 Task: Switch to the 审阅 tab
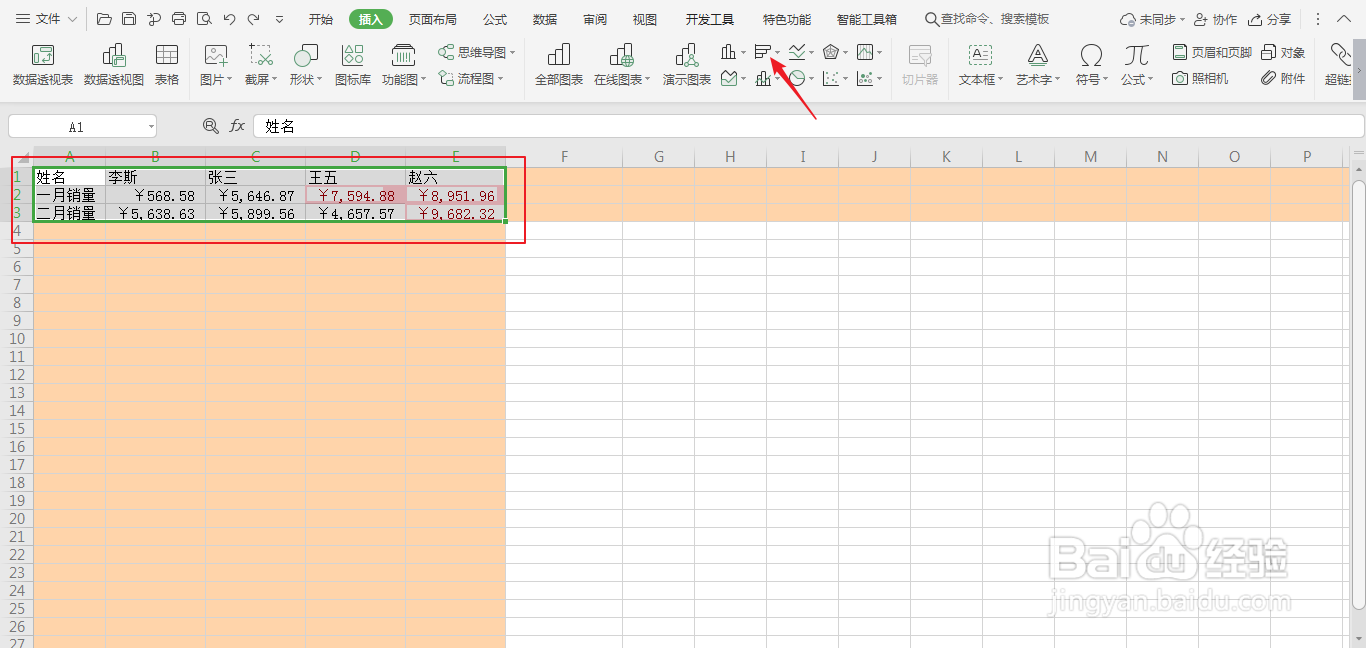595,19
